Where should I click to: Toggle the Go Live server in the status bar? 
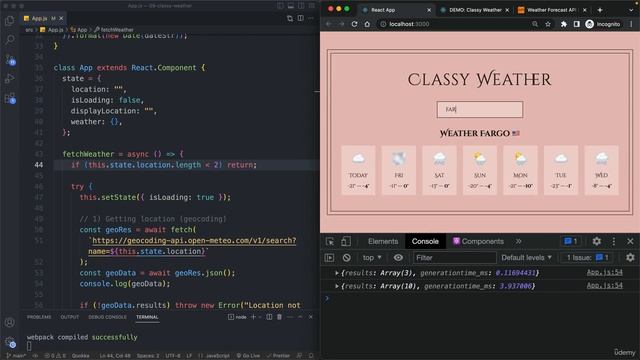[x=248, y=356]
